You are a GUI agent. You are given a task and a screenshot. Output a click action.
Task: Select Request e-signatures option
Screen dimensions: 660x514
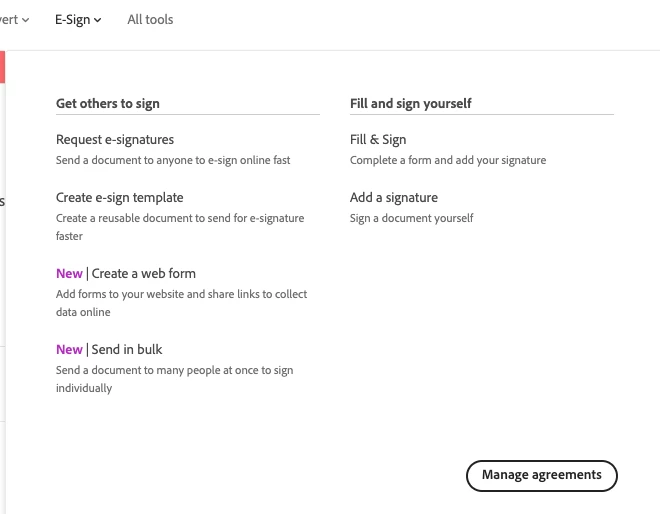115,140
